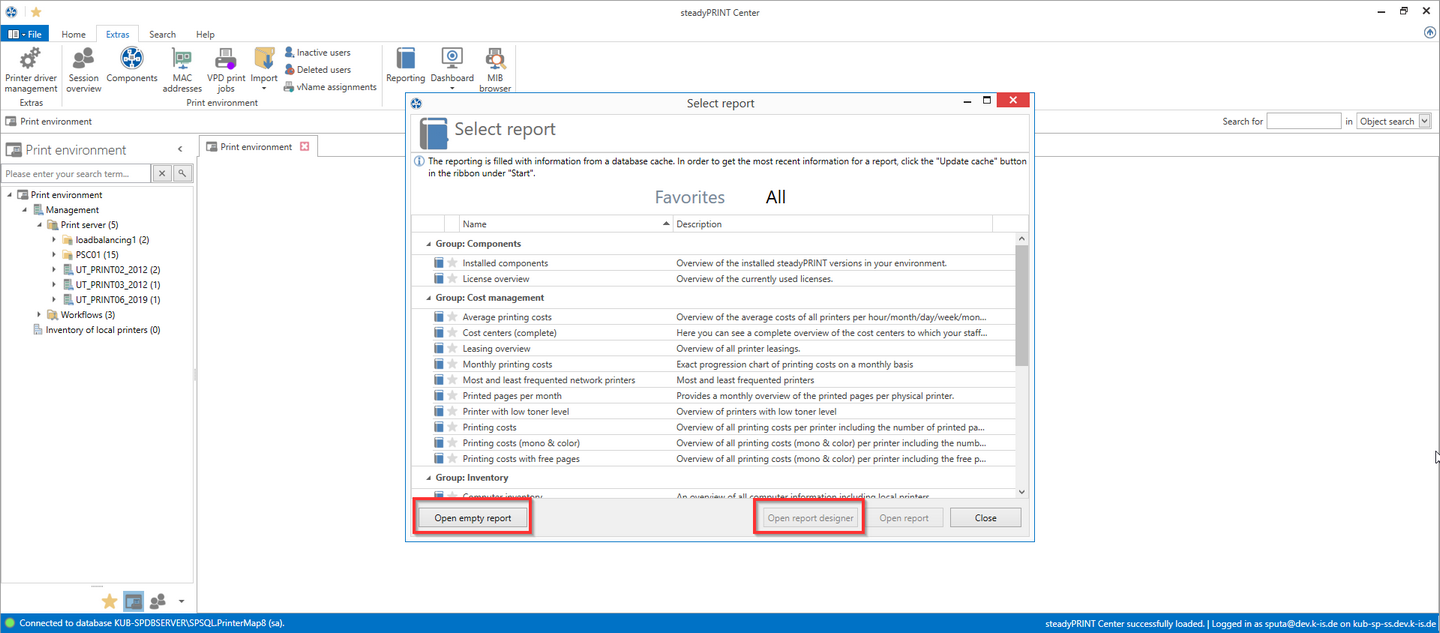Collapse Group: Inventory
Screen dimensions: 1440x633
tap(428, 478)
